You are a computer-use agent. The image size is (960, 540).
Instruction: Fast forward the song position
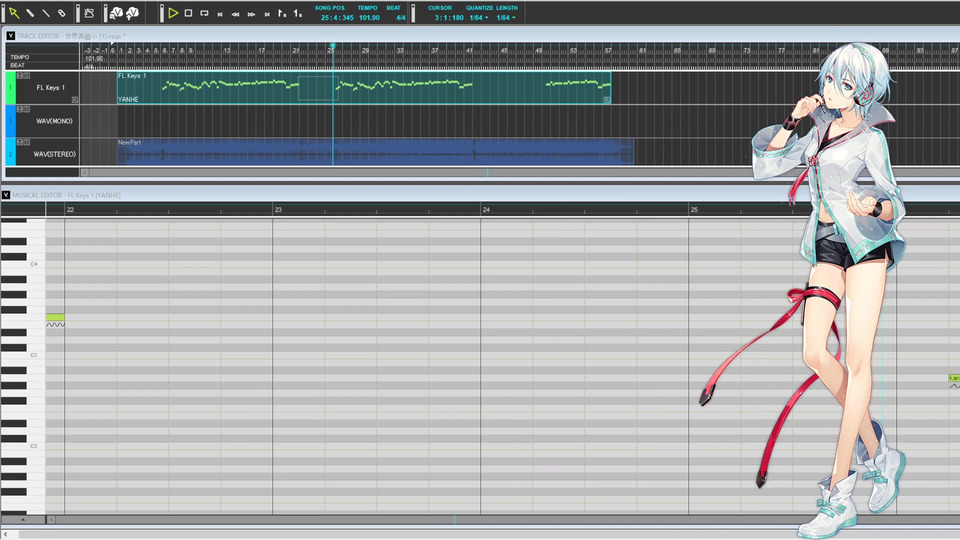tap(252, 13)
